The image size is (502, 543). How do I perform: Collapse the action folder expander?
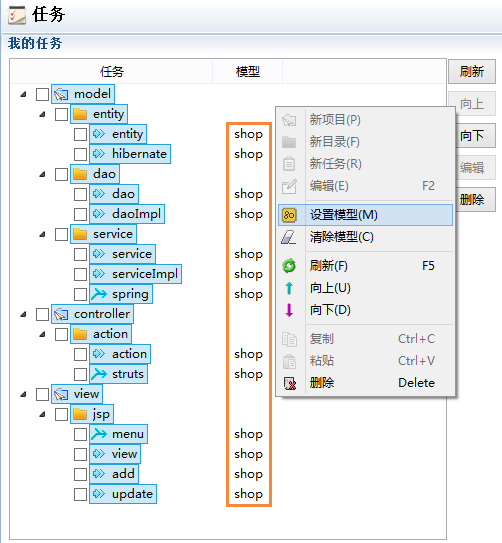pyautogui.click(x=42, y=334)
